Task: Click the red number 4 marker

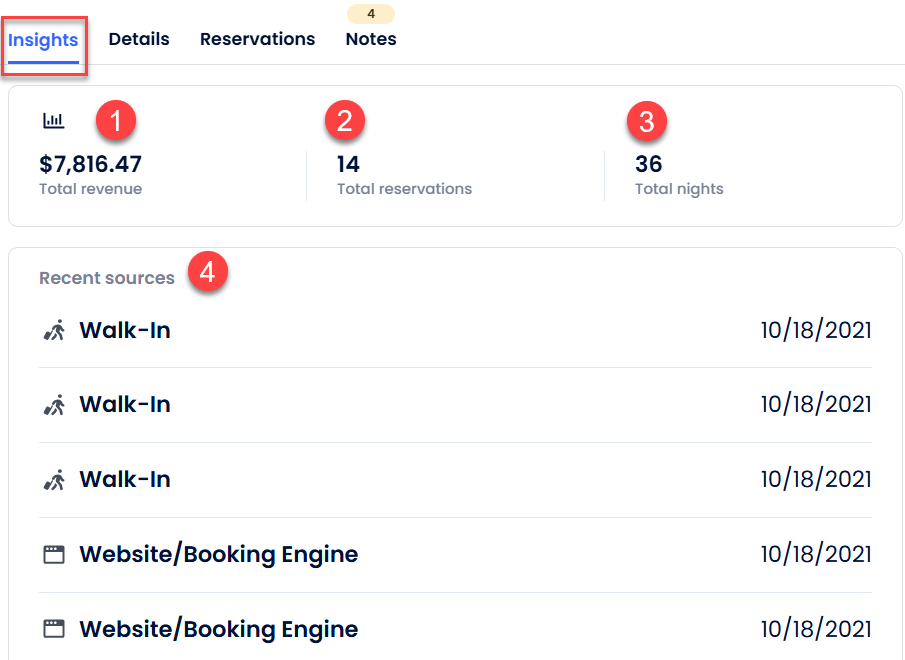Action: 208,272
